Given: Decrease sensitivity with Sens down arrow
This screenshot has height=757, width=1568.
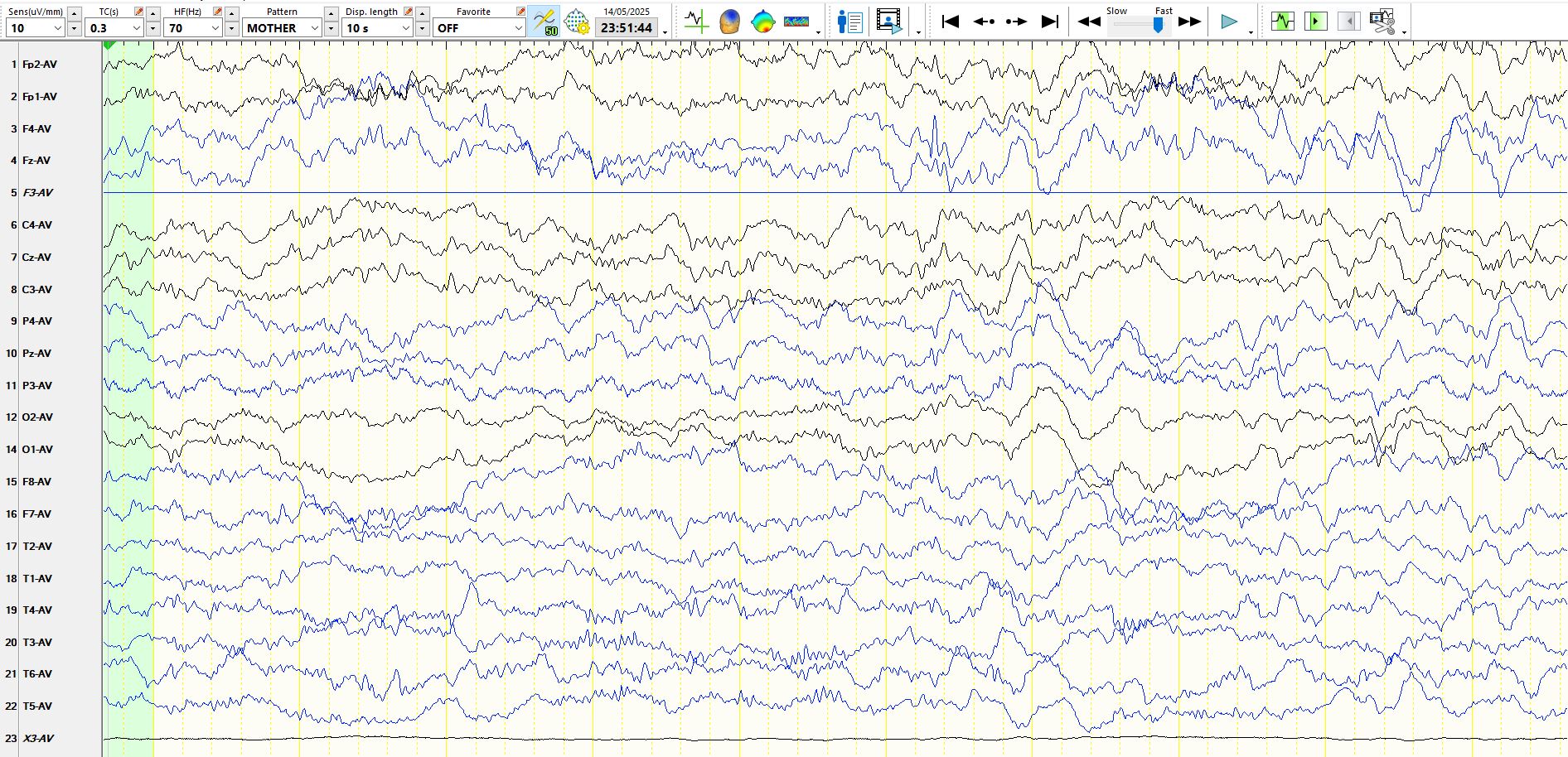Looking at the screenshot, I should point(75,29).
